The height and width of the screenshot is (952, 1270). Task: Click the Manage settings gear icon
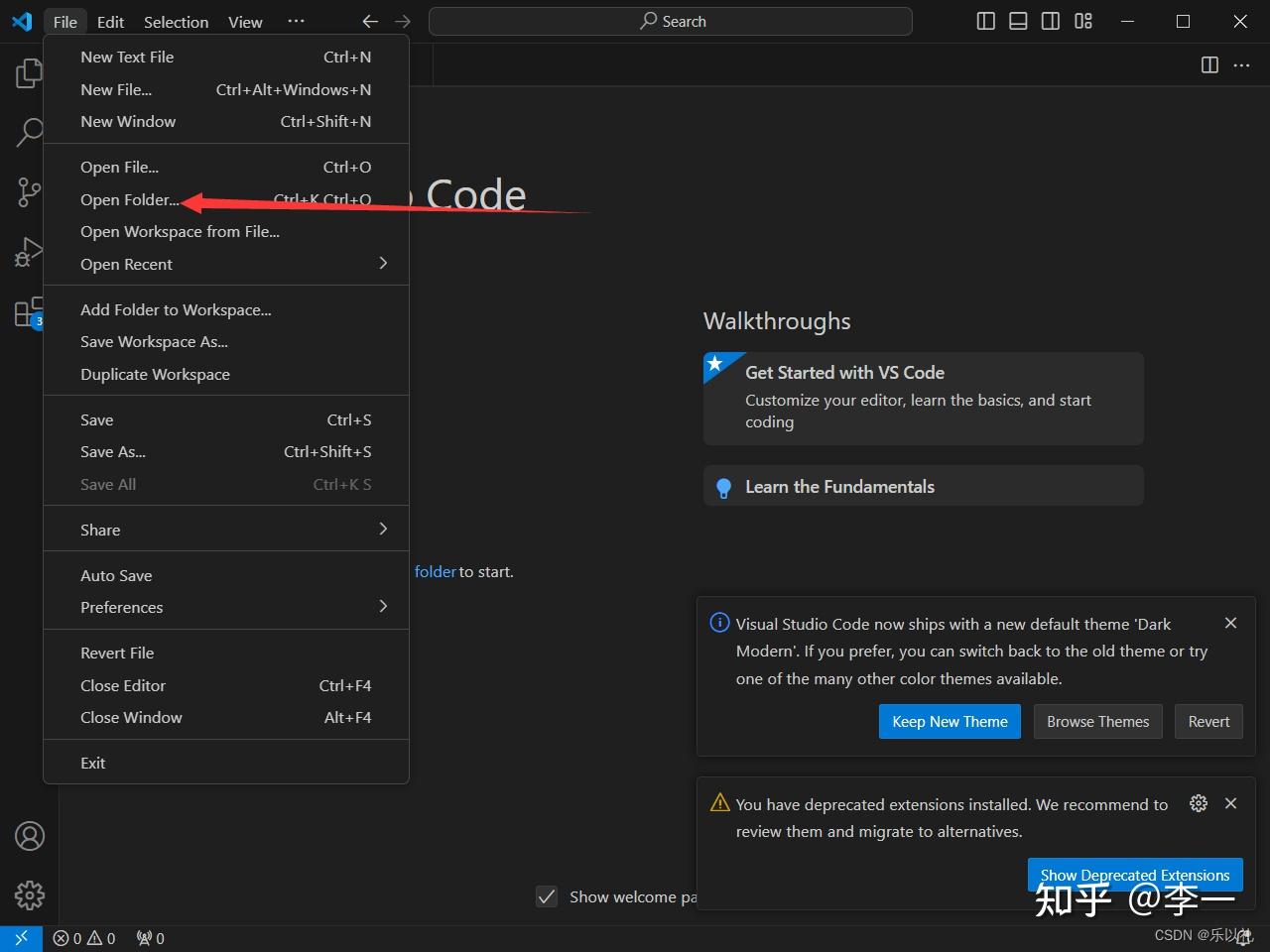click(x=30, y=895)
